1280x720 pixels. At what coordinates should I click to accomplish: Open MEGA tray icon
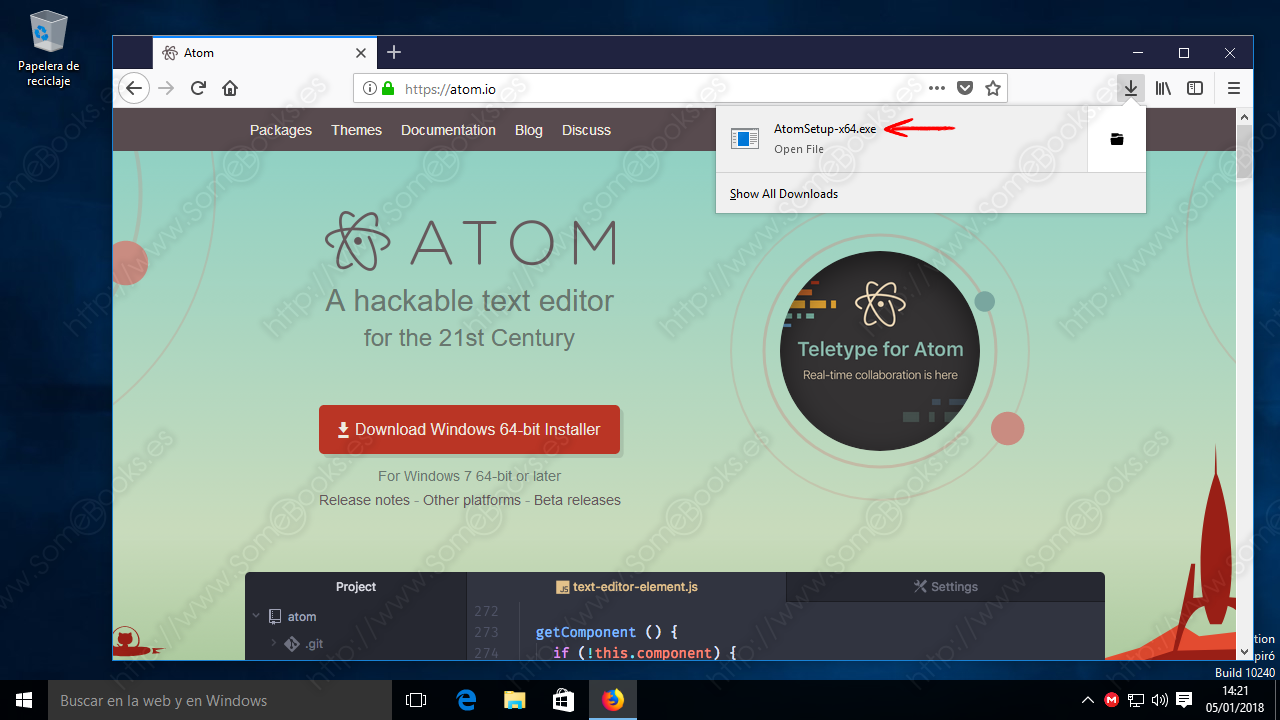[1112, 700]
